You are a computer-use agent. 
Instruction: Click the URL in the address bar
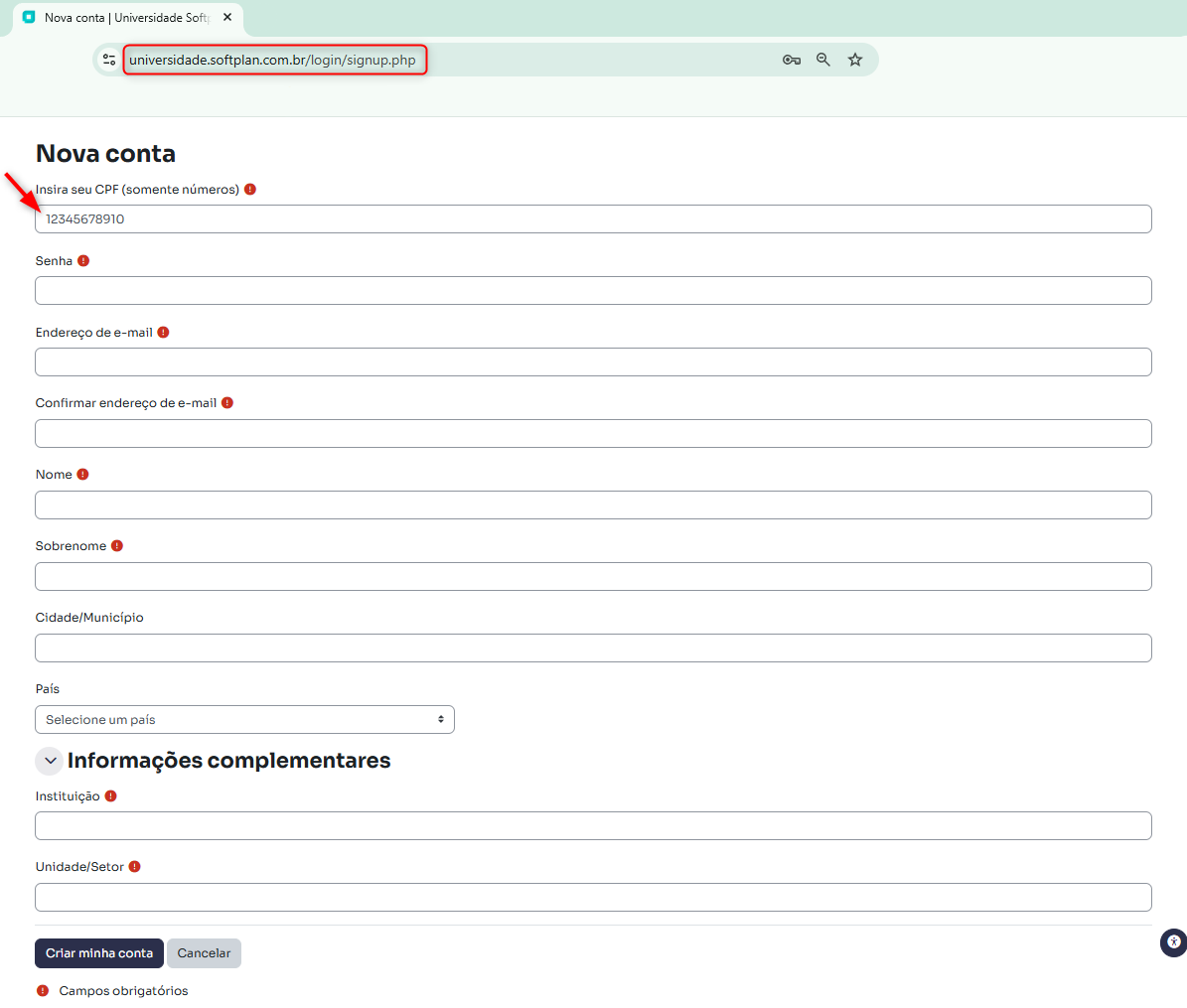tap(273, 60)
